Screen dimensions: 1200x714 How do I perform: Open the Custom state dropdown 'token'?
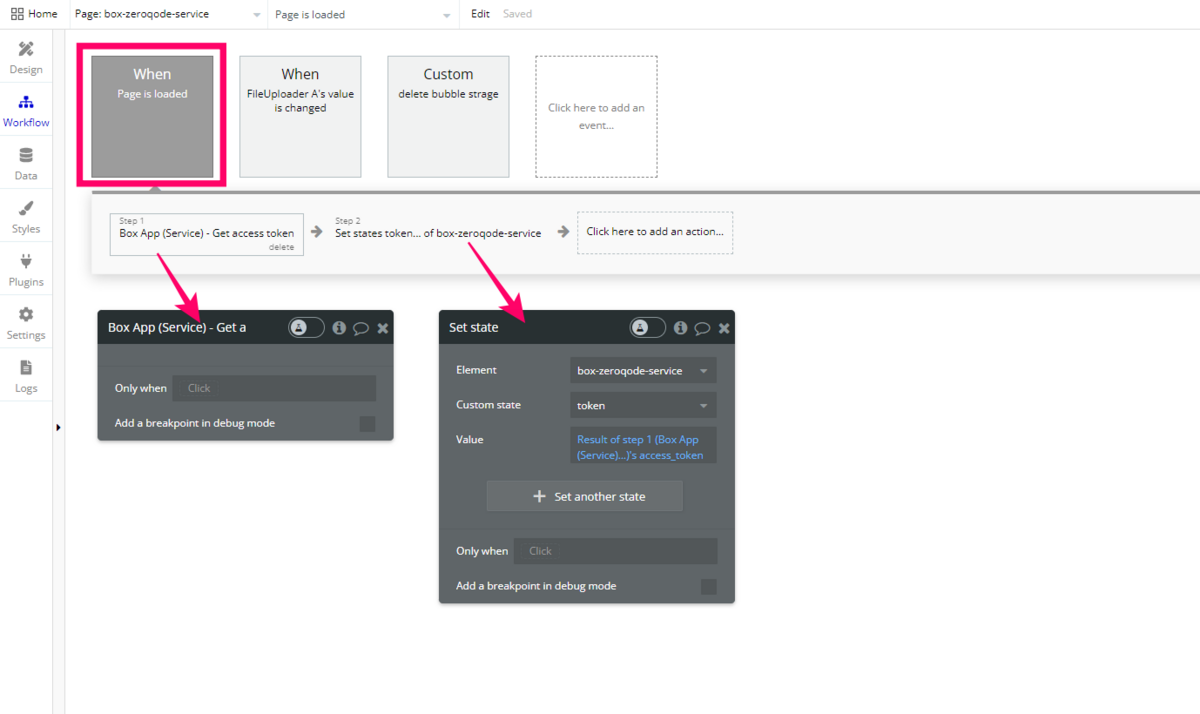point(643,406)
